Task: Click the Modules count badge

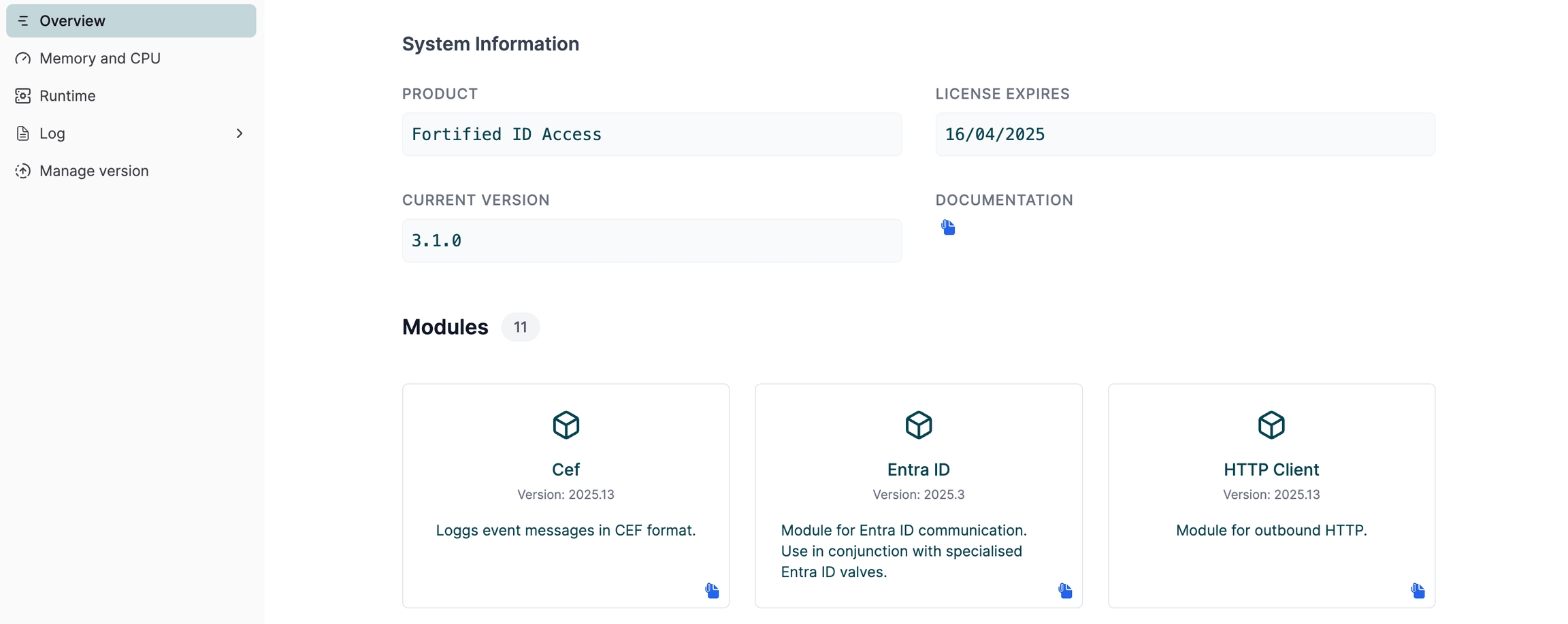Action: click(x=520, y=327)
